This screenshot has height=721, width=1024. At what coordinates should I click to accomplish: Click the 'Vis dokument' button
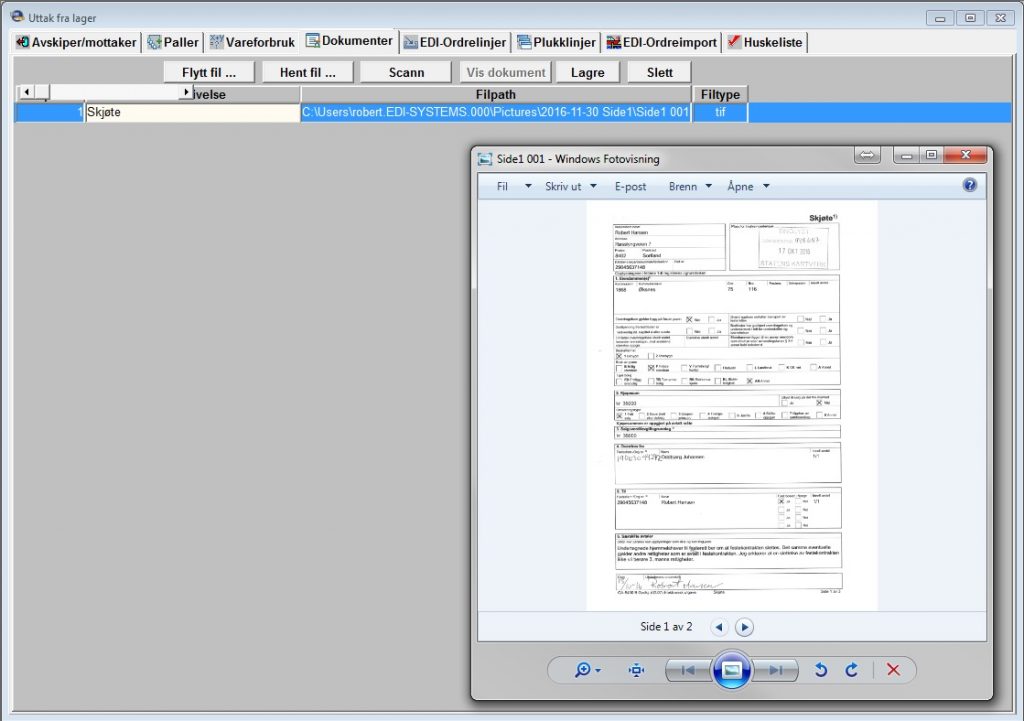click(505, 72)
